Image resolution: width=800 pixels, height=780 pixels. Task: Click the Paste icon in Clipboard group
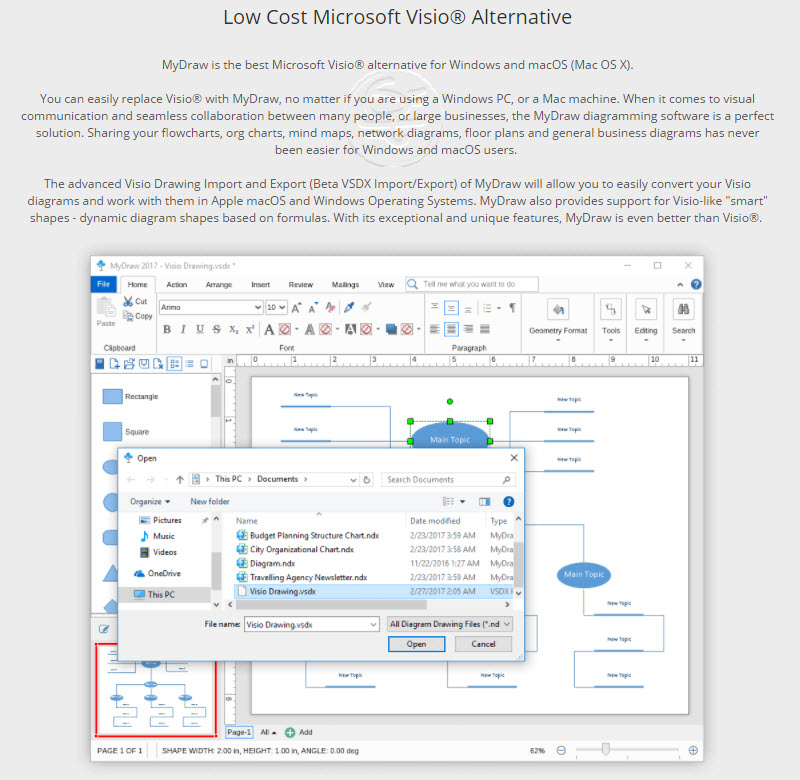click(106, 307)
